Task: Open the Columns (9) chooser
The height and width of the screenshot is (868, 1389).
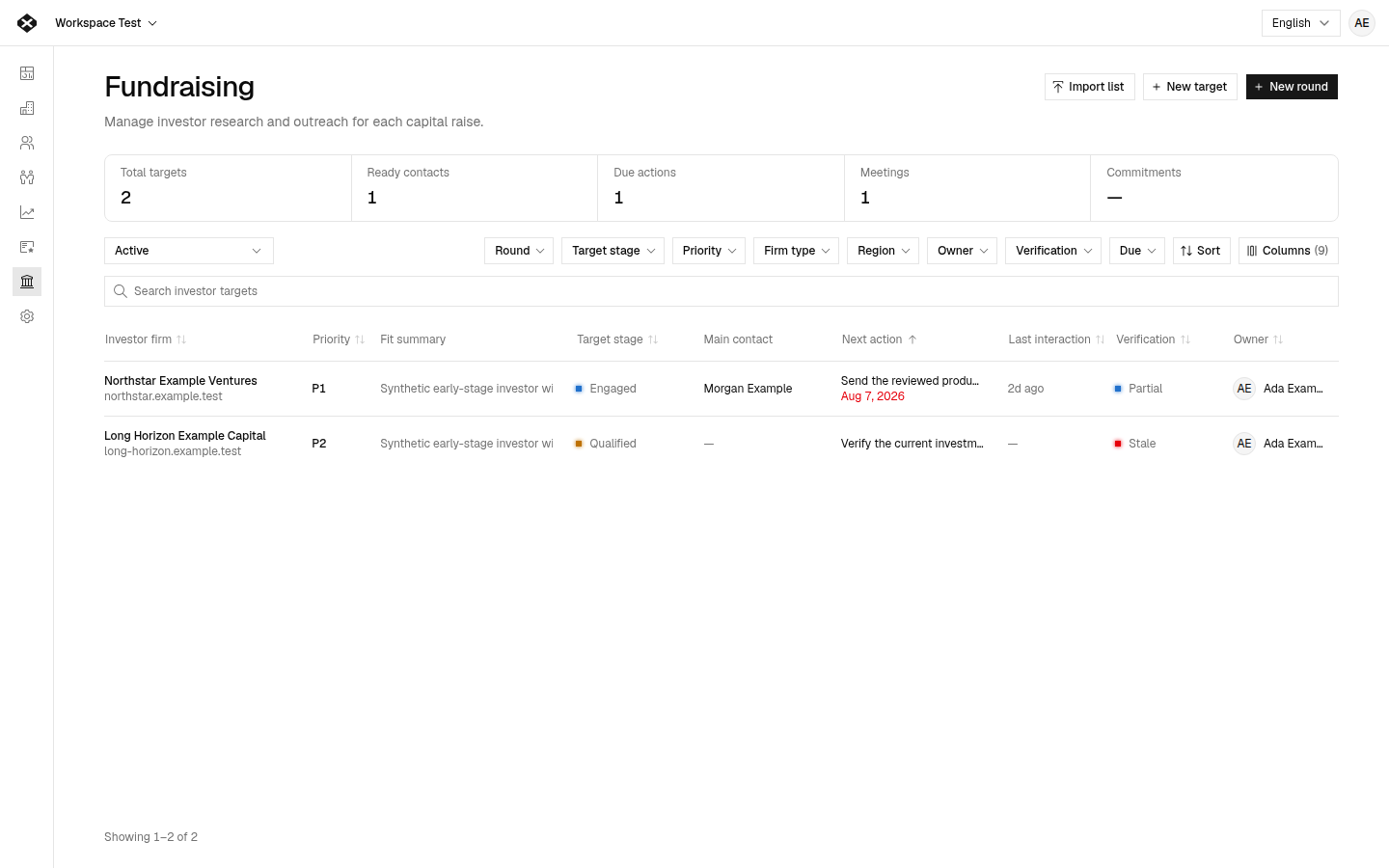Action: click(x=1289, y=251)
